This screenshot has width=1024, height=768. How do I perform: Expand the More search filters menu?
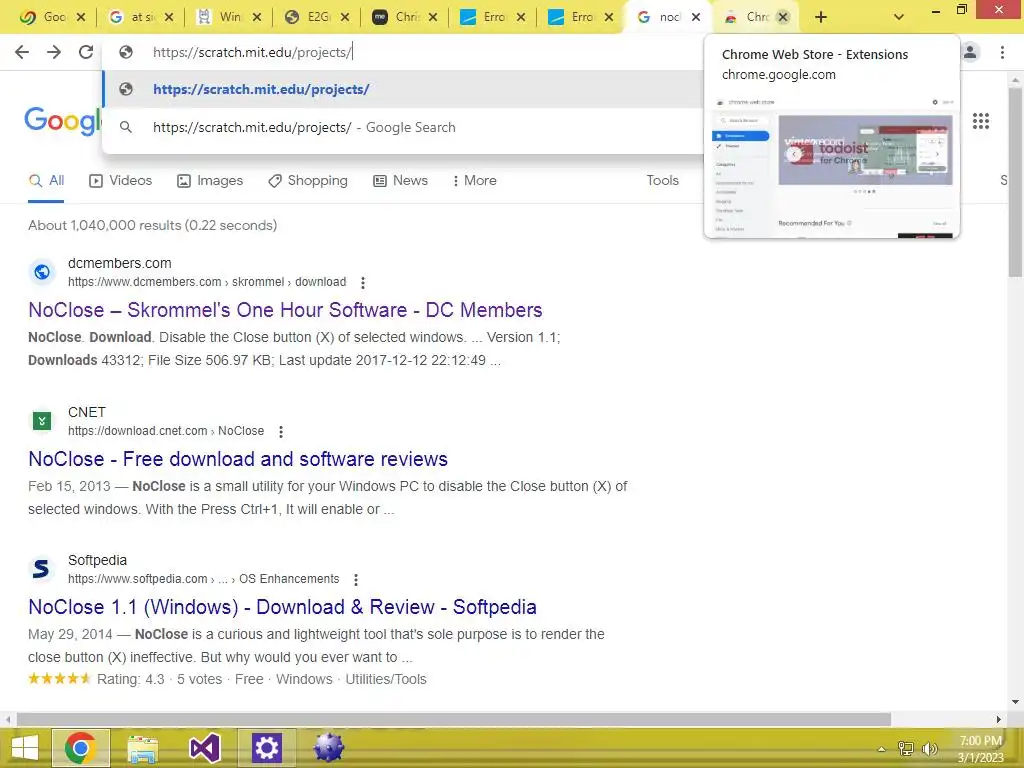coord(474,180)
